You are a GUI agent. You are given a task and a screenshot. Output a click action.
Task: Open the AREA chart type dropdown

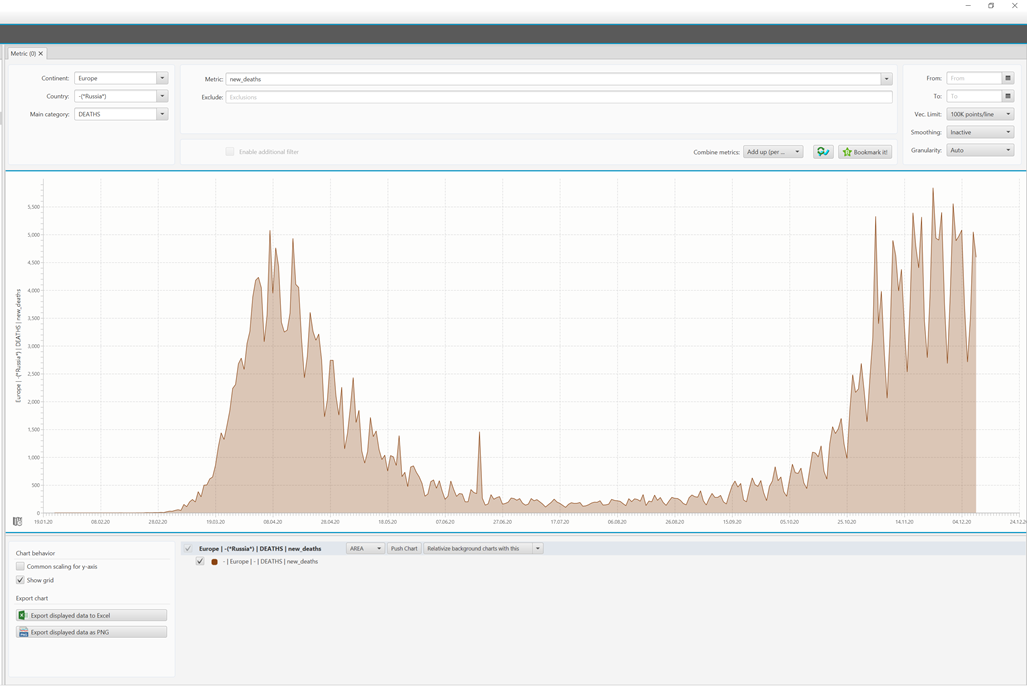pos(365,549)
